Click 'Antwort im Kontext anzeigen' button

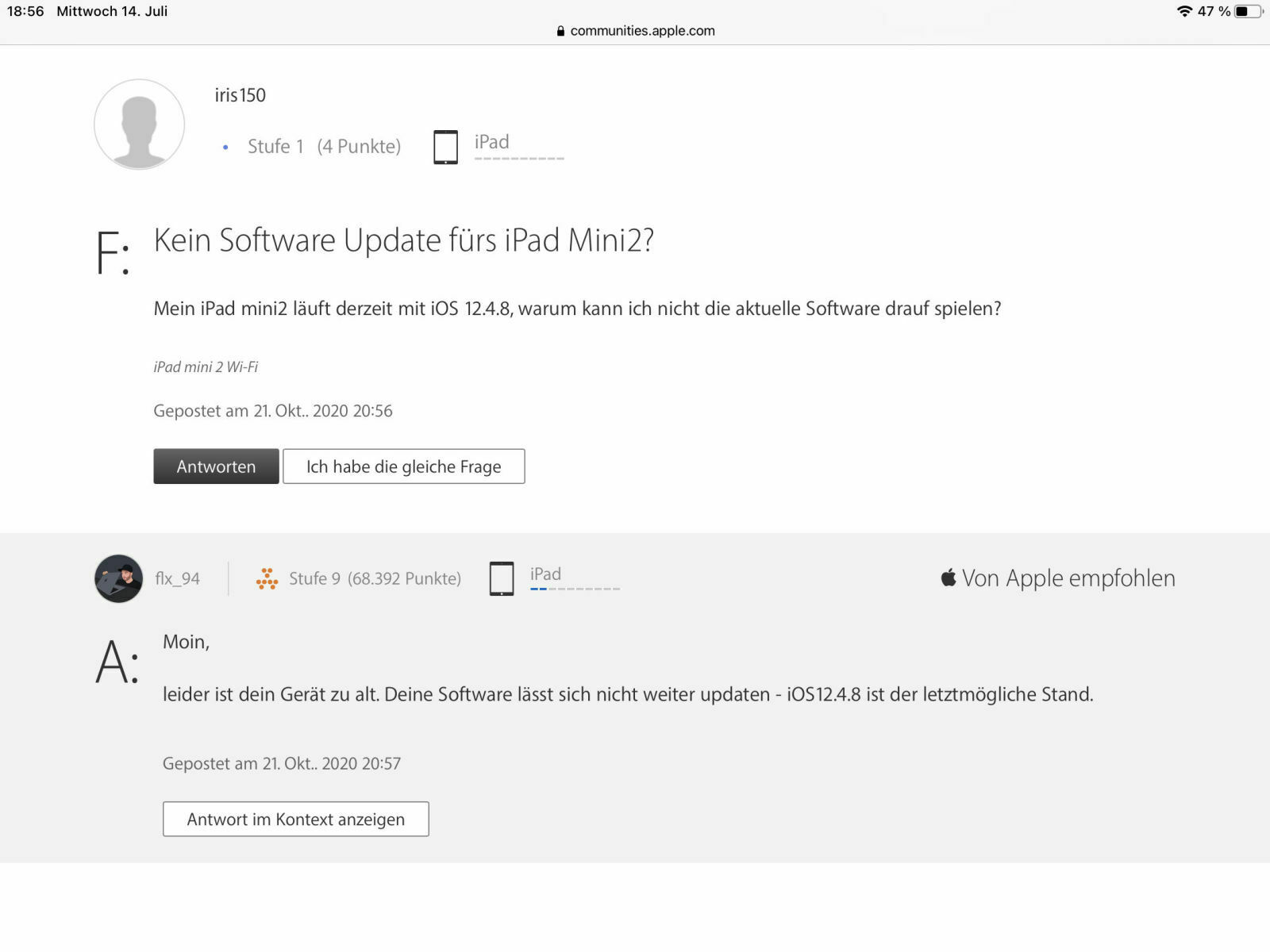pos(296,819)
